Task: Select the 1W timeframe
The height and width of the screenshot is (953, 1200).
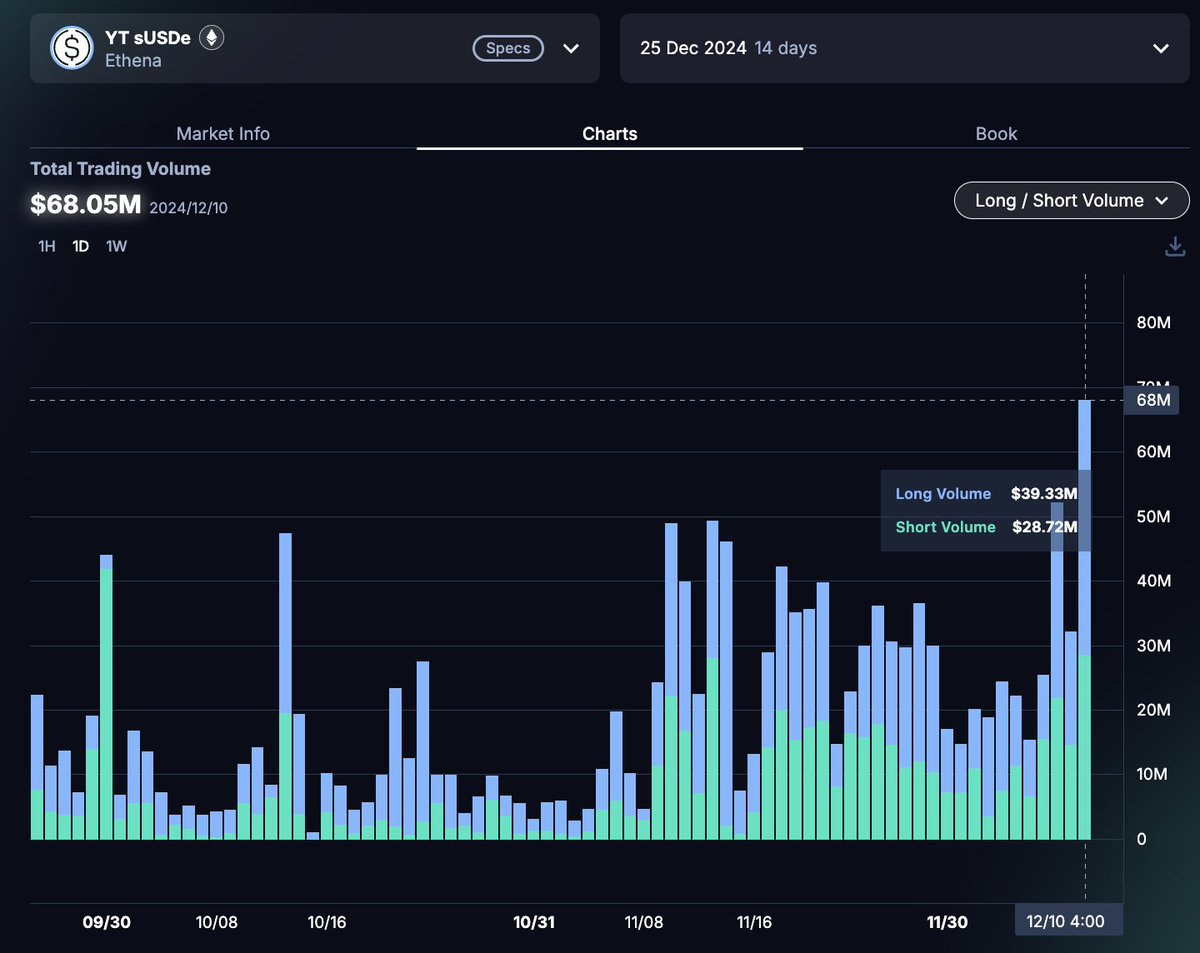Action: point(116,246)
